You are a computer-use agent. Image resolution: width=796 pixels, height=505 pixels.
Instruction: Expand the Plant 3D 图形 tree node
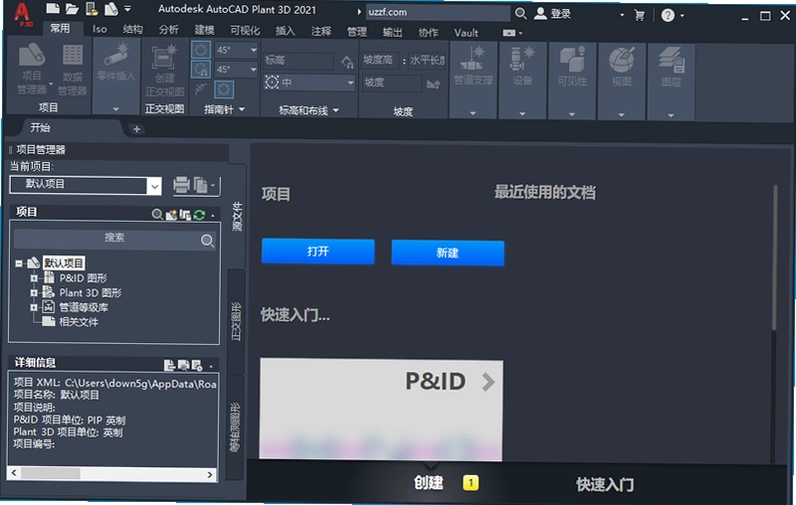[x=34, y=293]
